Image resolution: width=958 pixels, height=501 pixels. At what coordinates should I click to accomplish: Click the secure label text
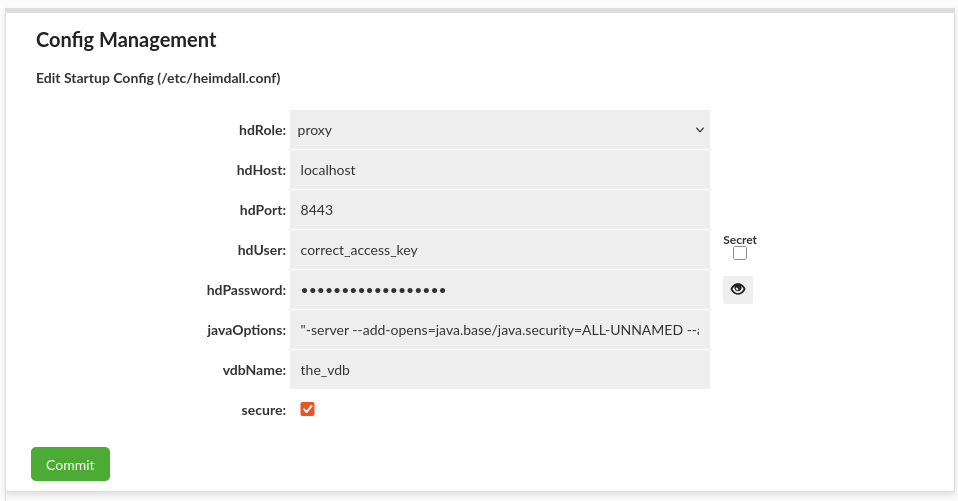263,411
